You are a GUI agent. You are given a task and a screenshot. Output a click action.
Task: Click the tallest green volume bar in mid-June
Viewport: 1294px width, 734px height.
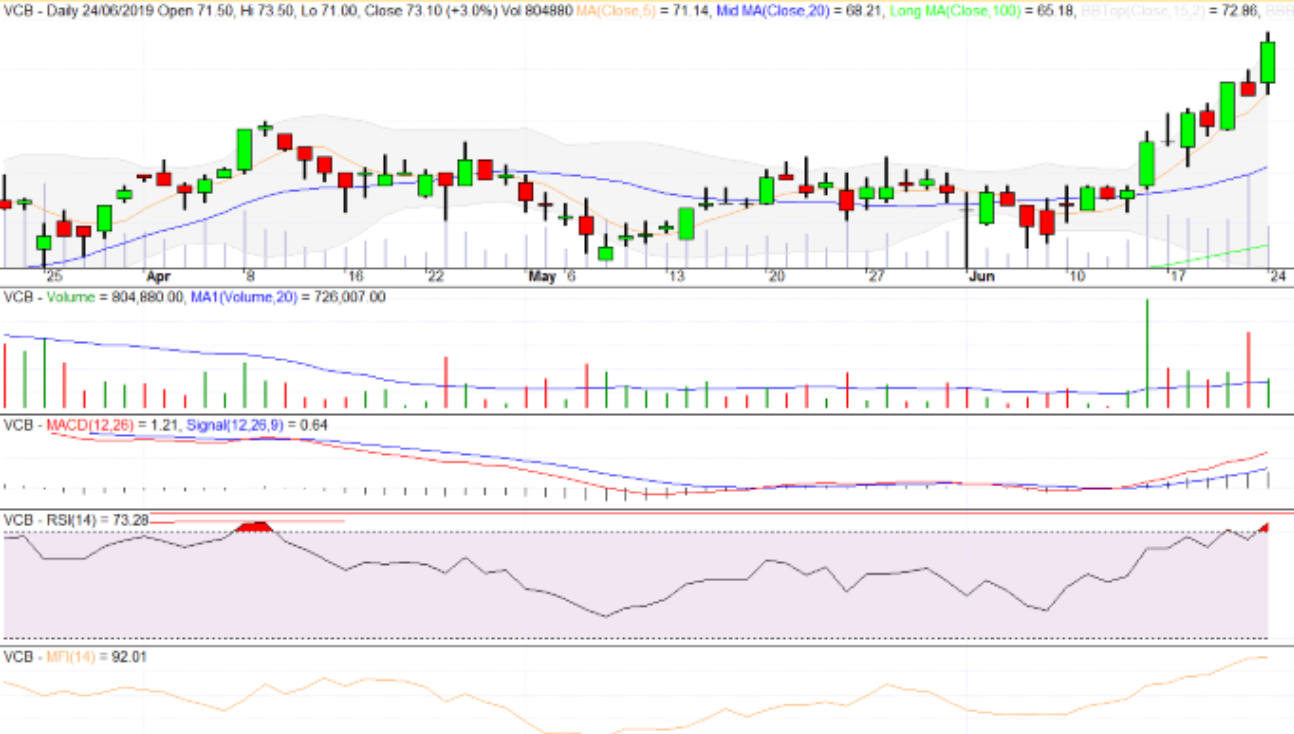coord(1147,353)
